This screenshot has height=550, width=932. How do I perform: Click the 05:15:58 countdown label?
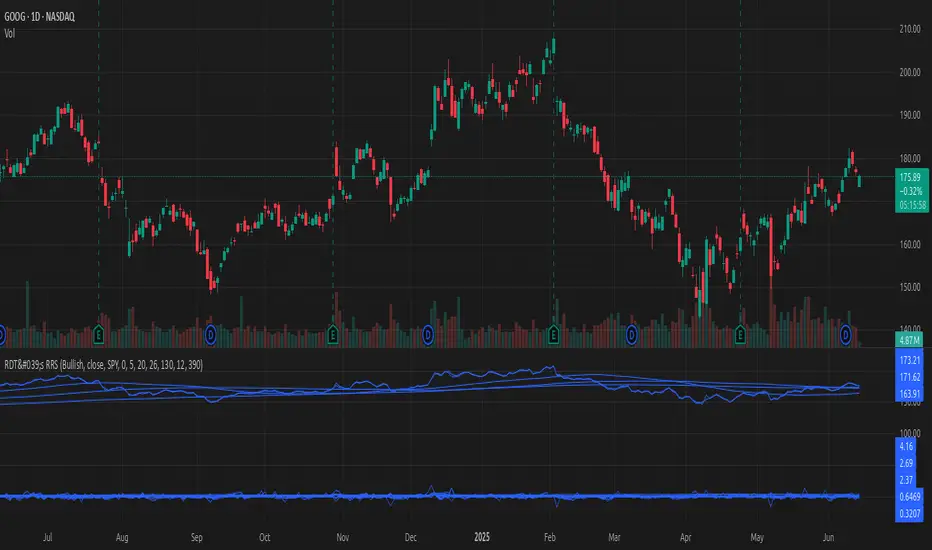click(912, 205)
